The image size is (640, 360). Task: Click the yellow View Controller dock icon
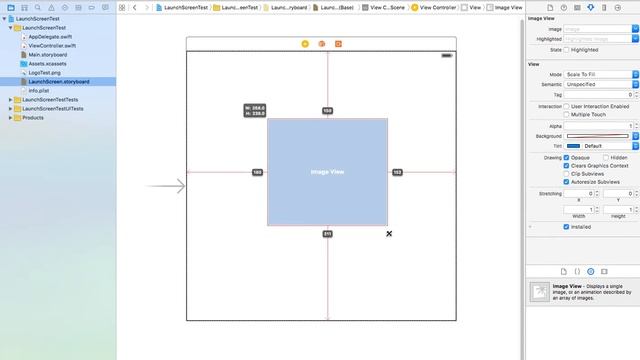305,44
